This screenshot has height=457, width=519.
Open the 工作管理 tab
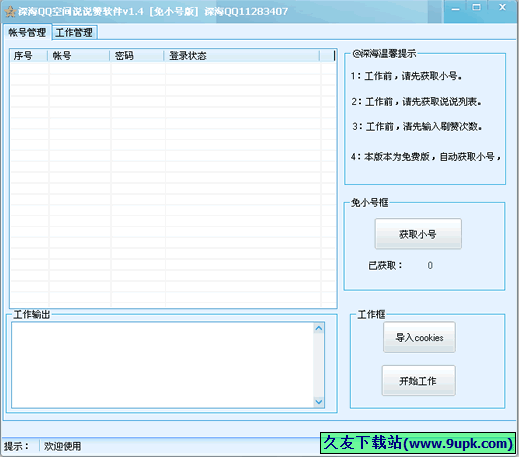(74, 32)
